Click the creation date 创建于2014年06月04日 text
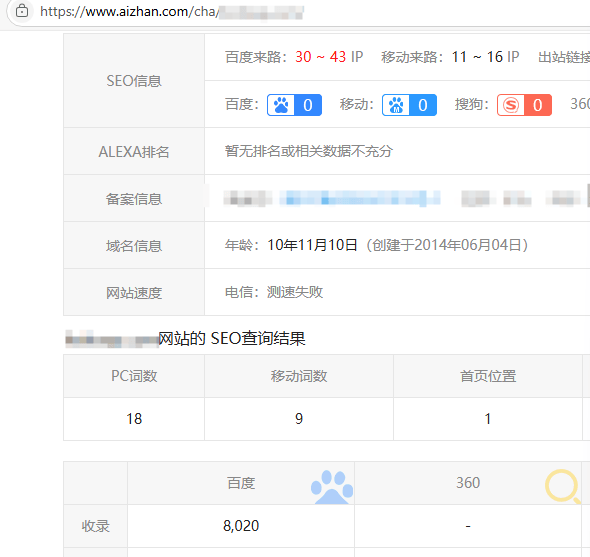The image size is (590, 557). tap(447, 245)
